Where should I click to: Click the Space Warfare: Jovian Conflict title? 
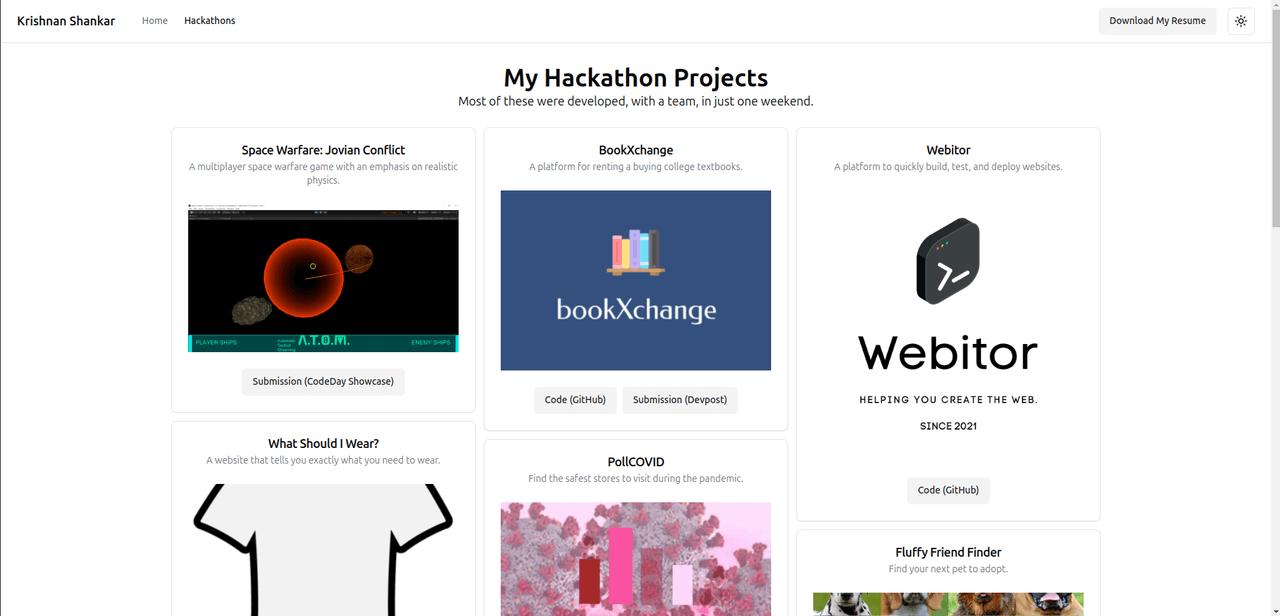click(x=323, y=150)
